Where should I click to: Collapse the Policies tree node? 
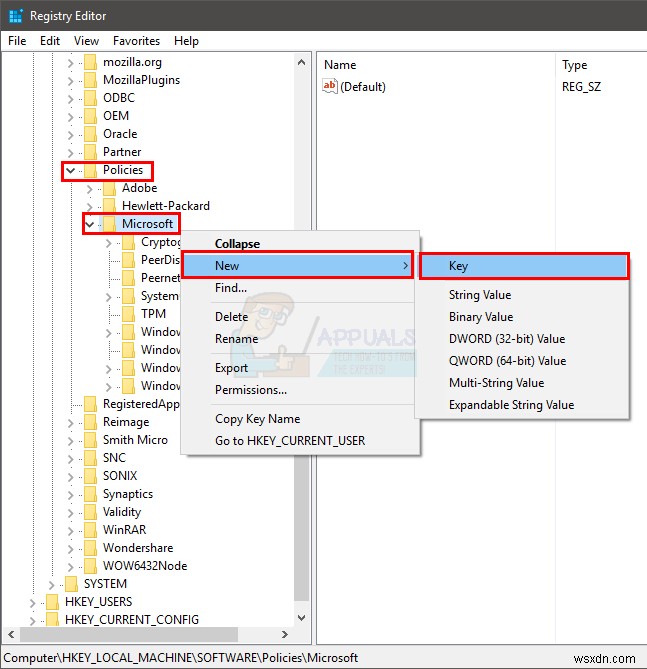70,171
